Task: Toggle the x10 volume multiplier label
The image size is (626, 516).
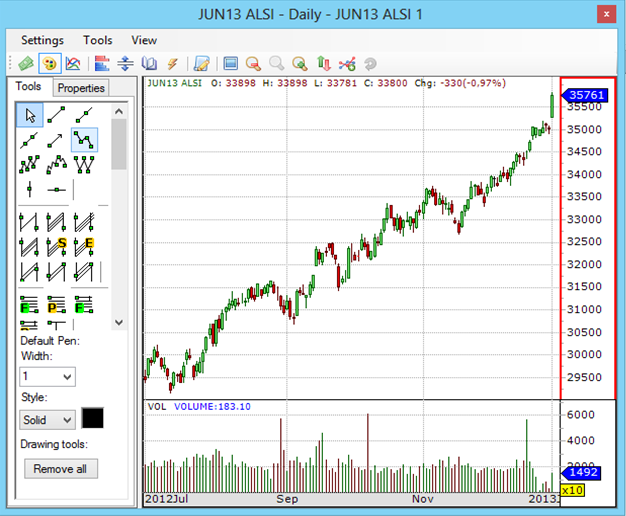Action: coord(572,491)
